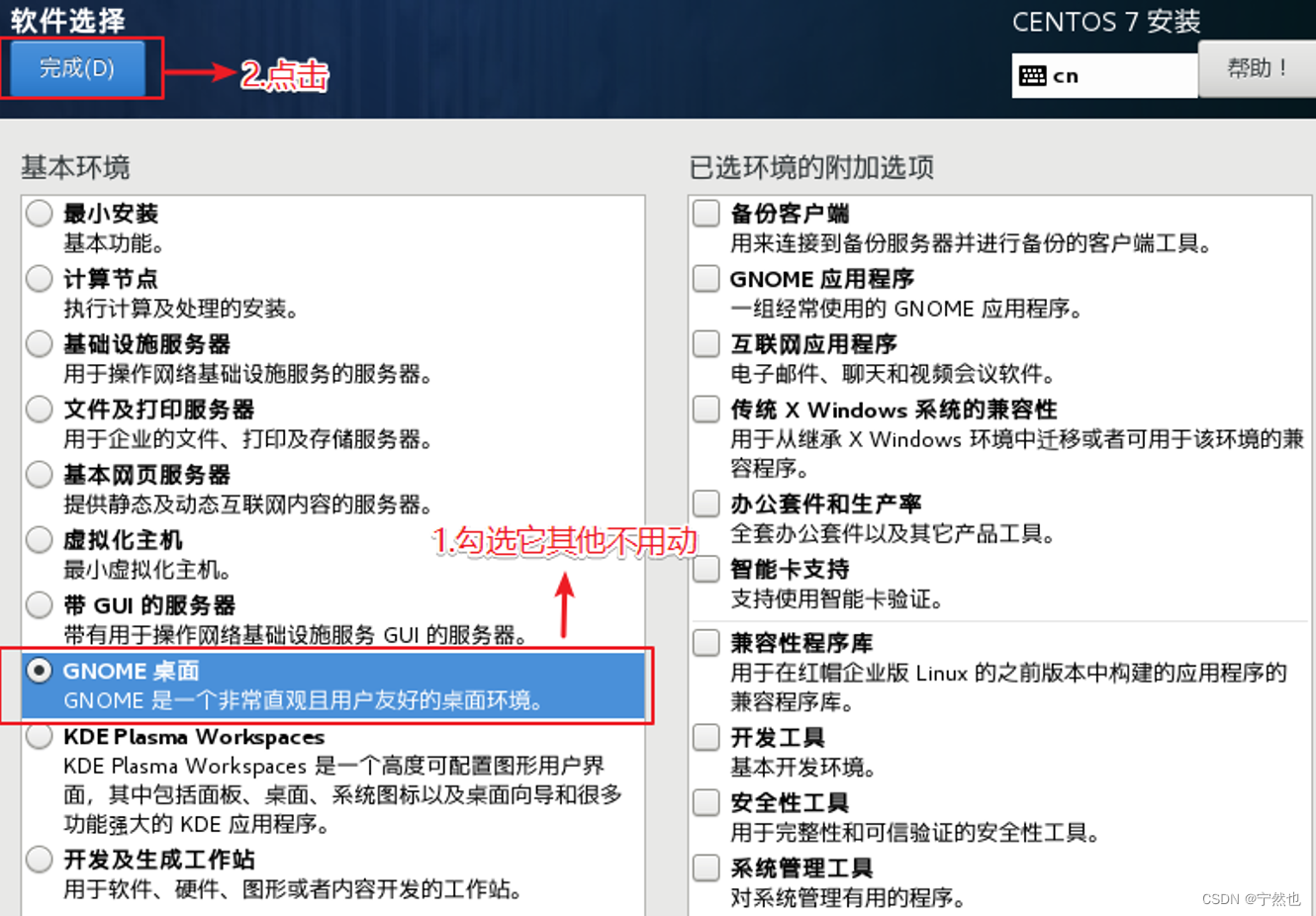This screenshot has height=916, width=1316.
Task: Enable 互联网应用程序 add-on
Action: (x=705, y=343)
